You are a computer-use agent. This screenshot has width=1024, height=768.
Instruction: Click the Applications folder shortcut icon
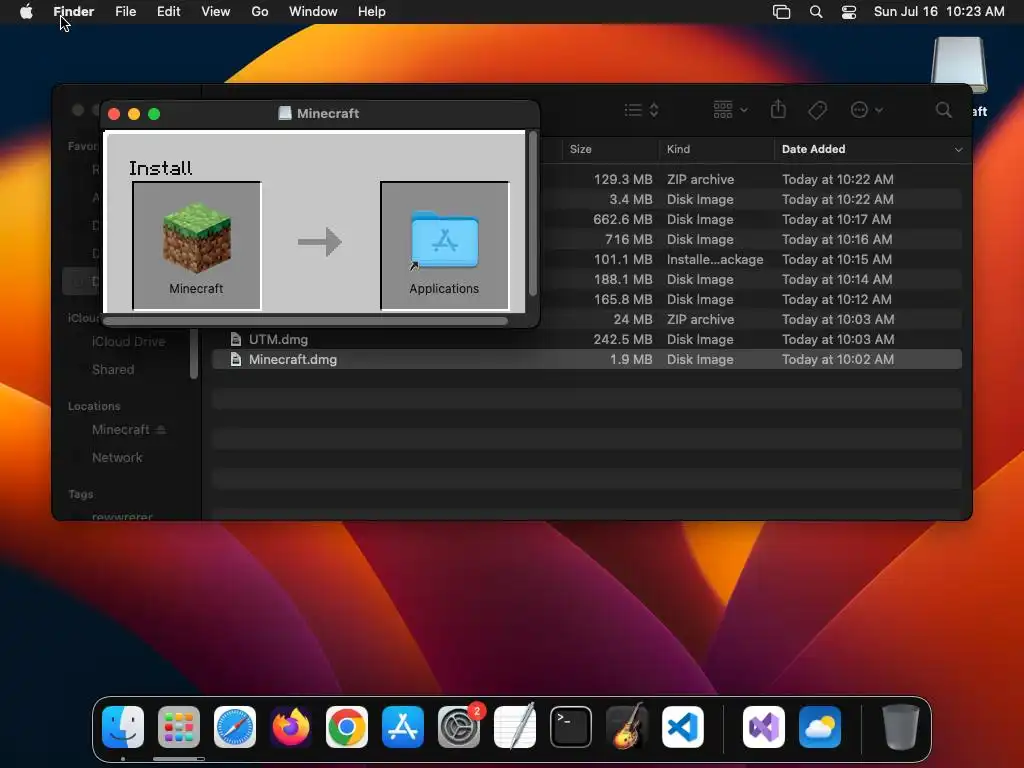(x=445, y=240)
